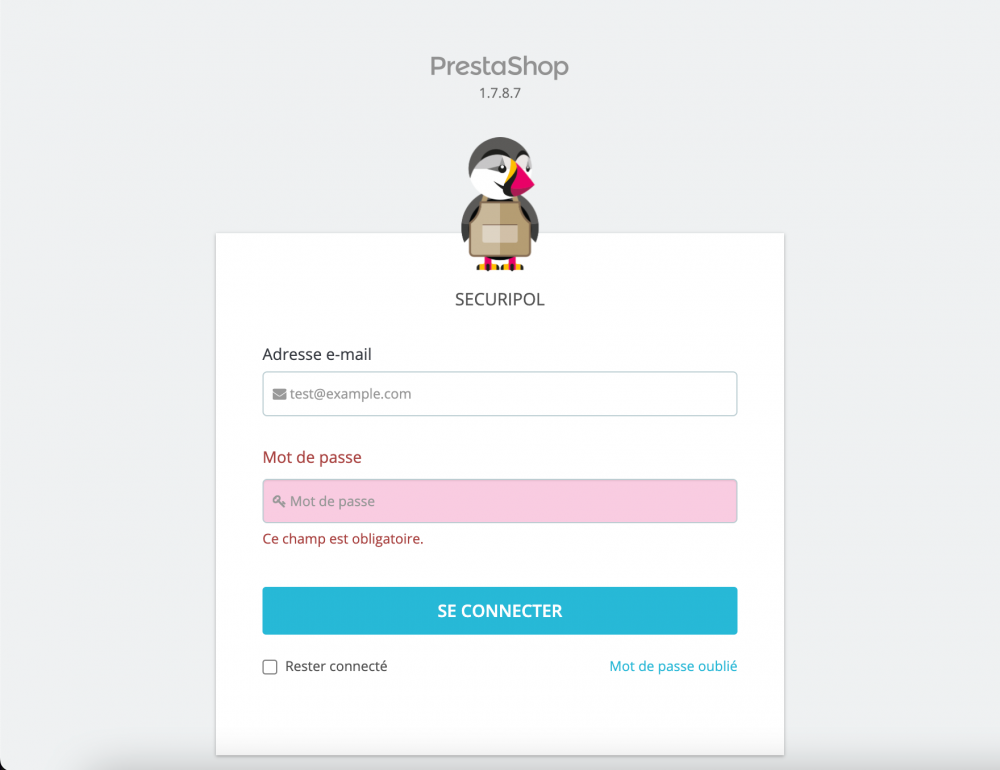Screen dimensions: 1000x770
Task: Click the key icon in password field
Action: coord(279,501)
